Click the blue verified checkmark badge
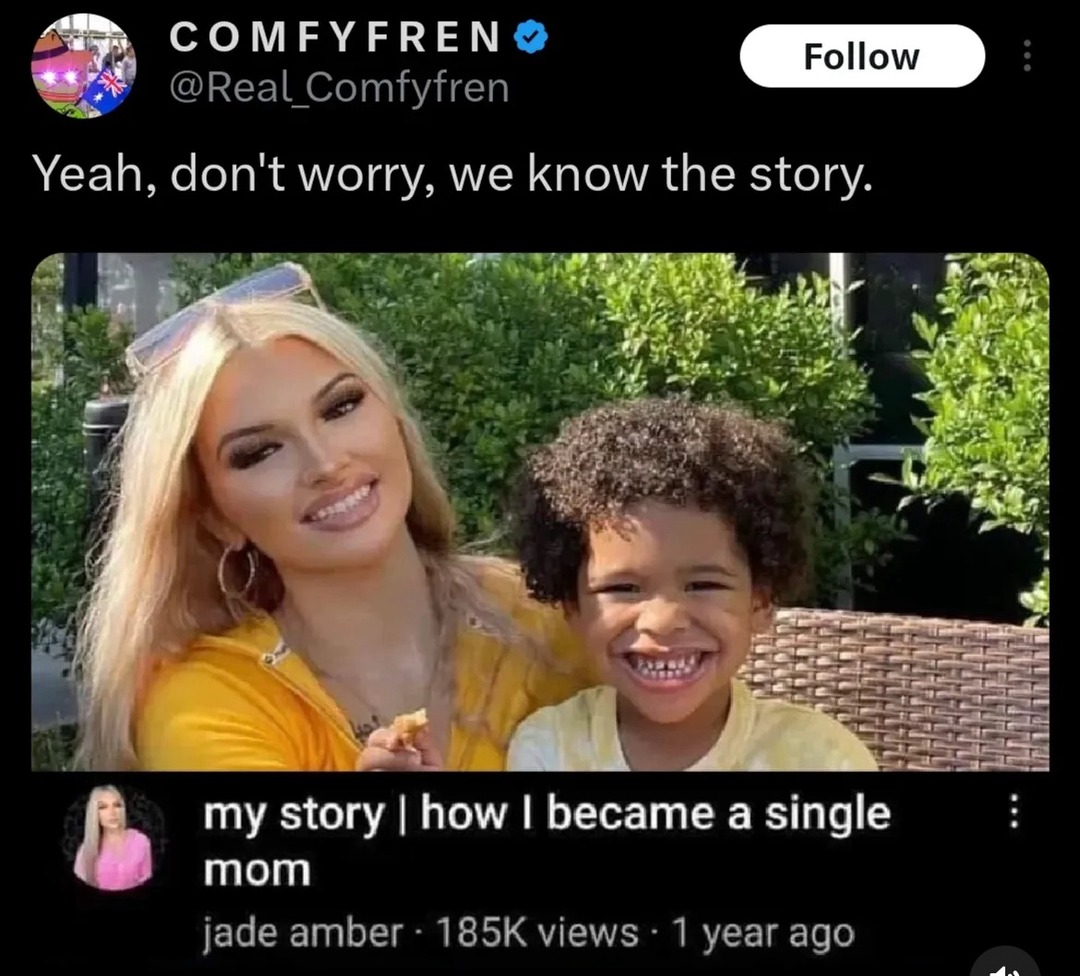 pyautogui.click(x=532, y=38)
